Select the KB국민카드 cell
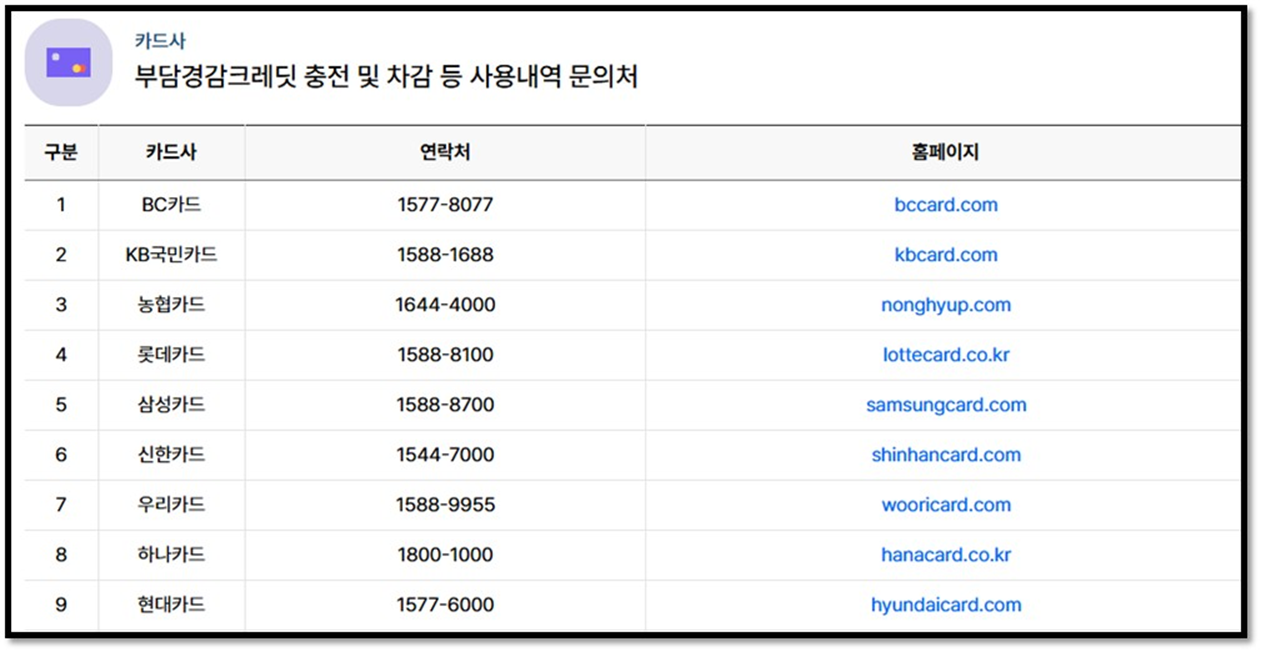 [171, 255]
